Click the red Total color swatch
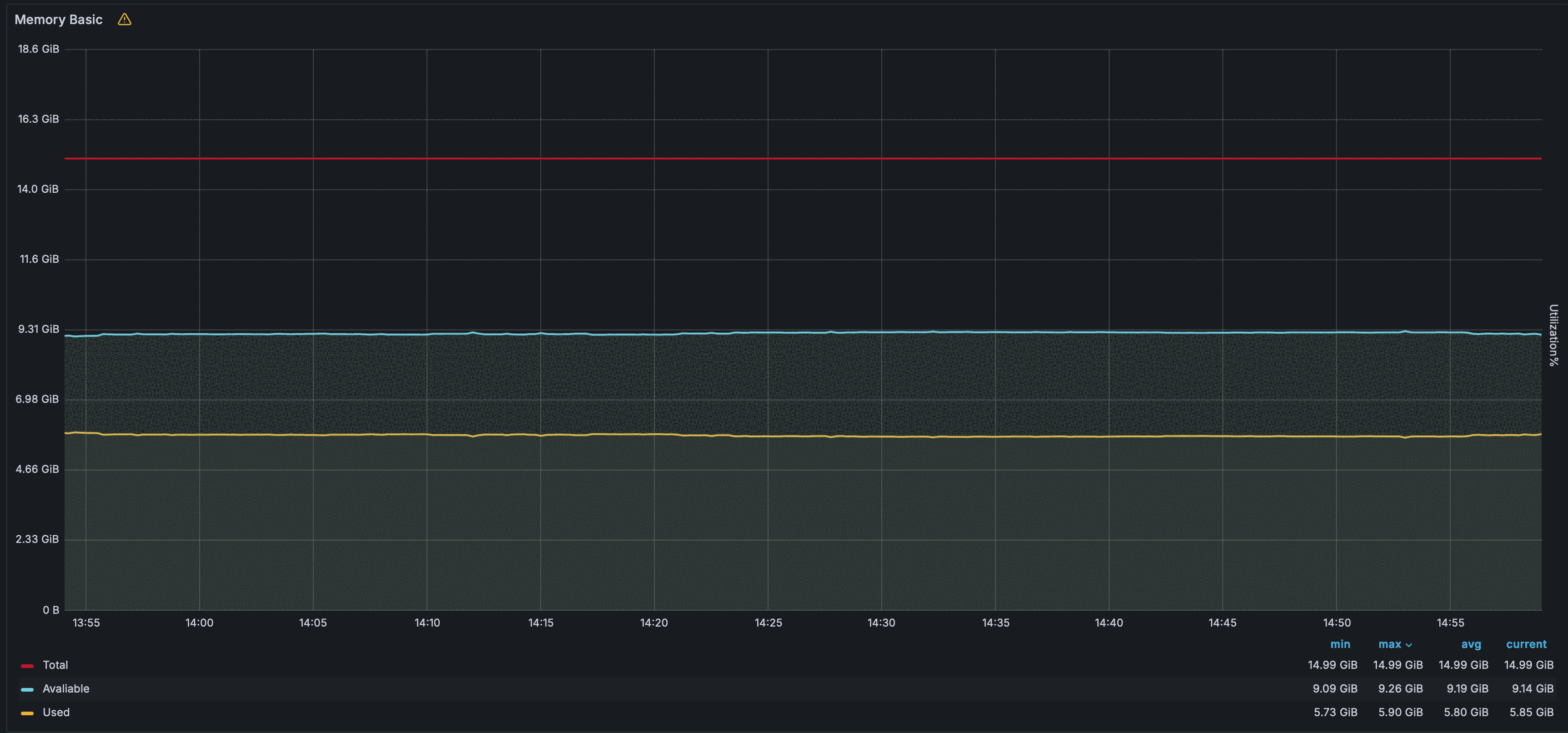Viewport: 1568px width, 733px height. click(x=27, y=665)
